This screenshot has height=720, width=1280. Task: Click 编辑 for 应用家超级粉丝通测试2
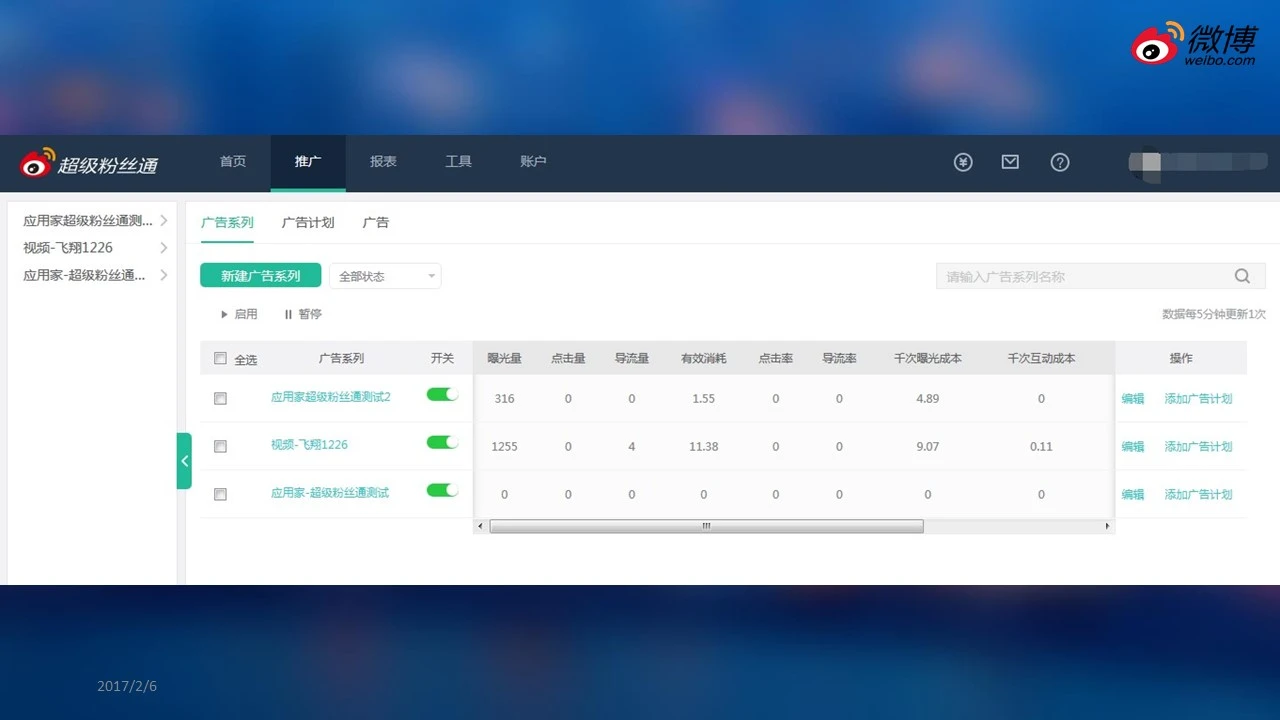pyautogui.click(x=1133, y=398)
